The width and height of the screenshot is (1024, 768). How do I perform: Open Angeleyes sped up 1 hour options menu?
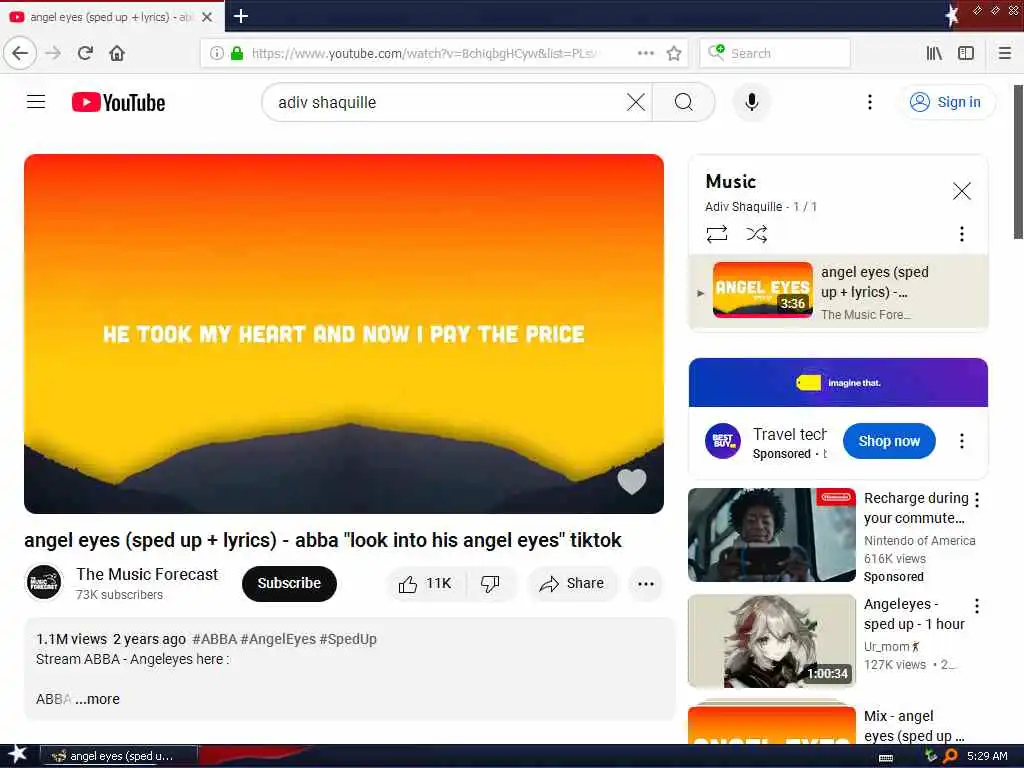coord(977,606)
